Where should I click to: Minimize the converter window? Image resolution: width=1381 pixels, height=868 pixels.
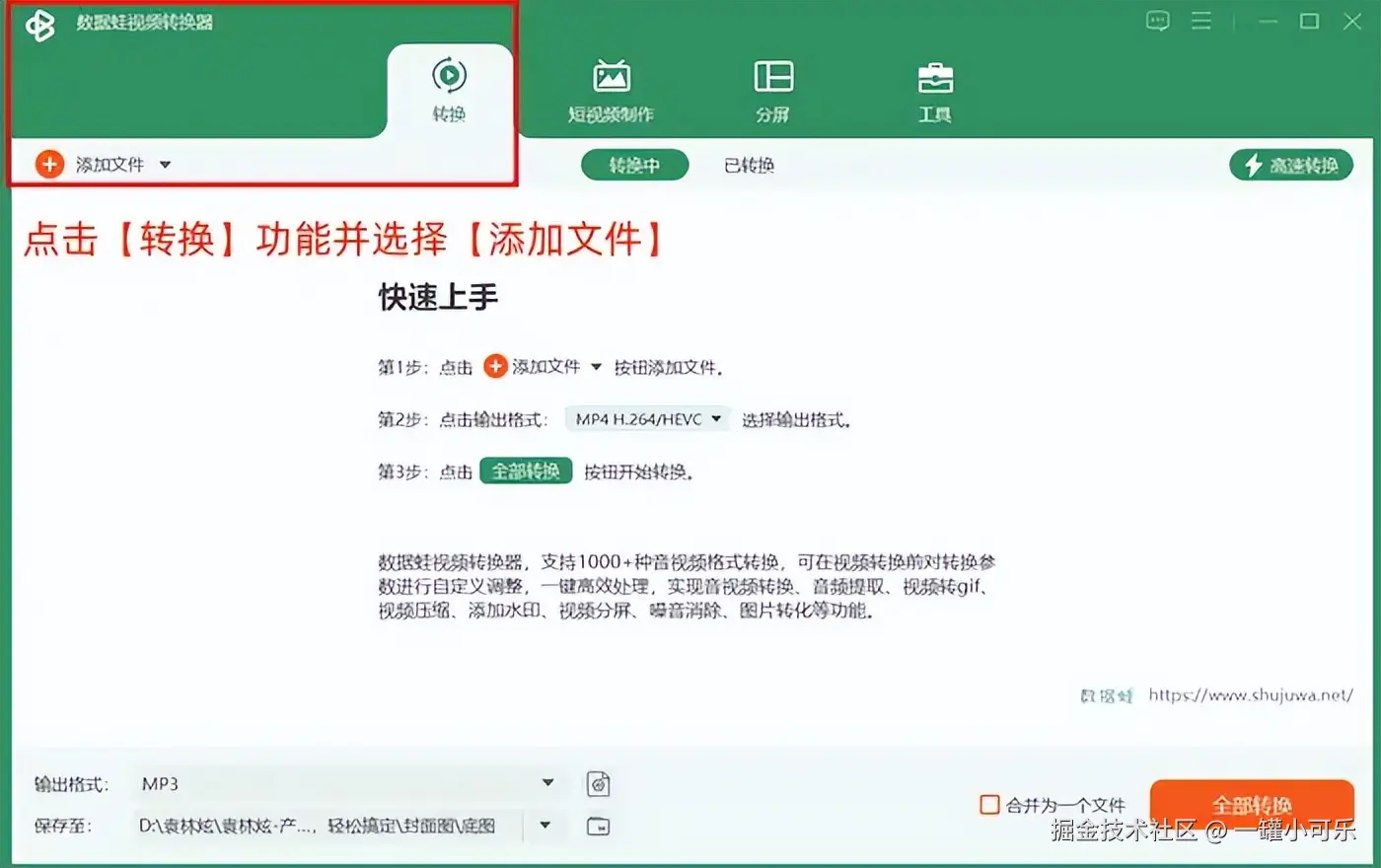click(1268, 21)
